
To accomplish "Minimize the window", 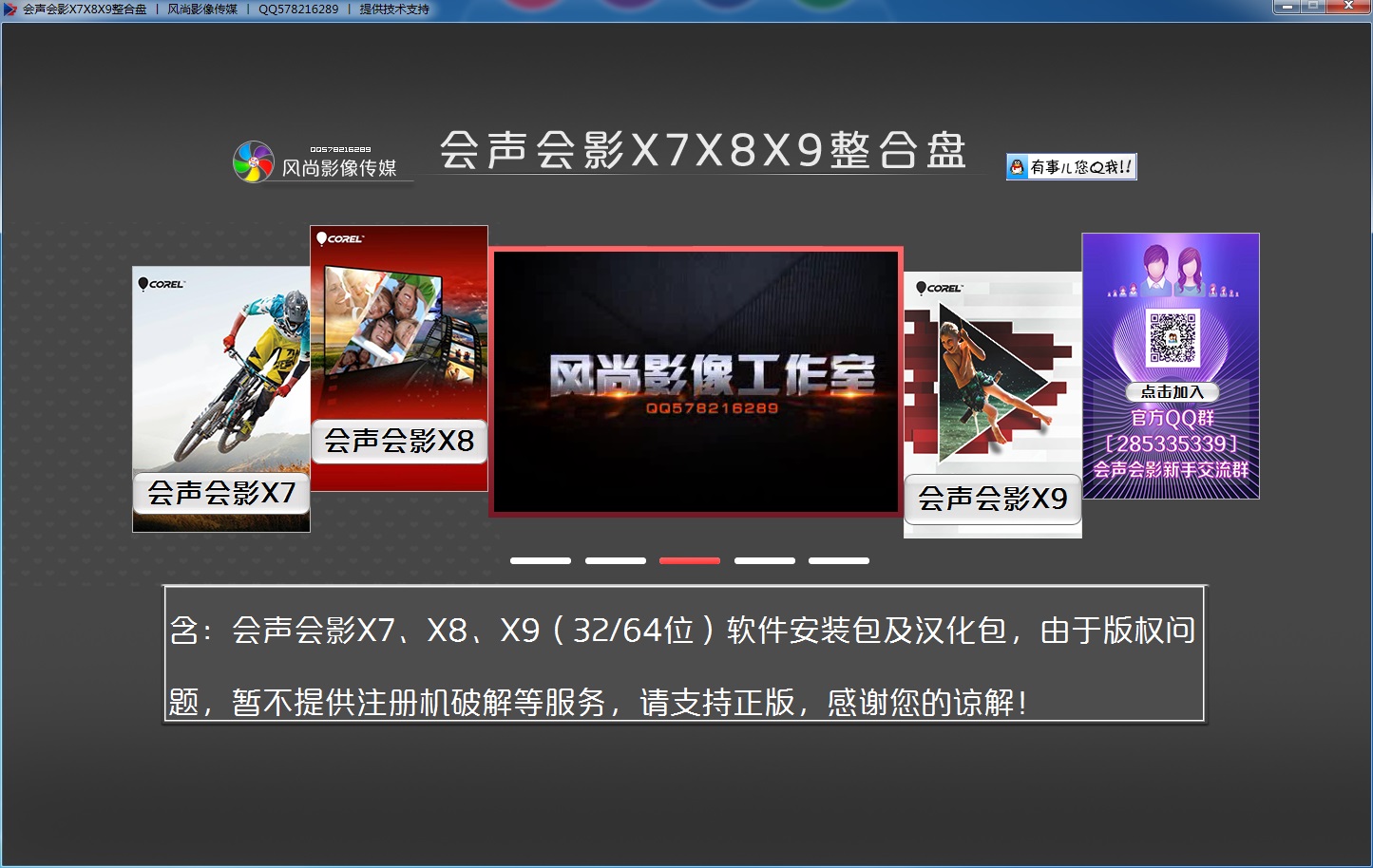I will pyautogui.click(x=1287, y=8).
